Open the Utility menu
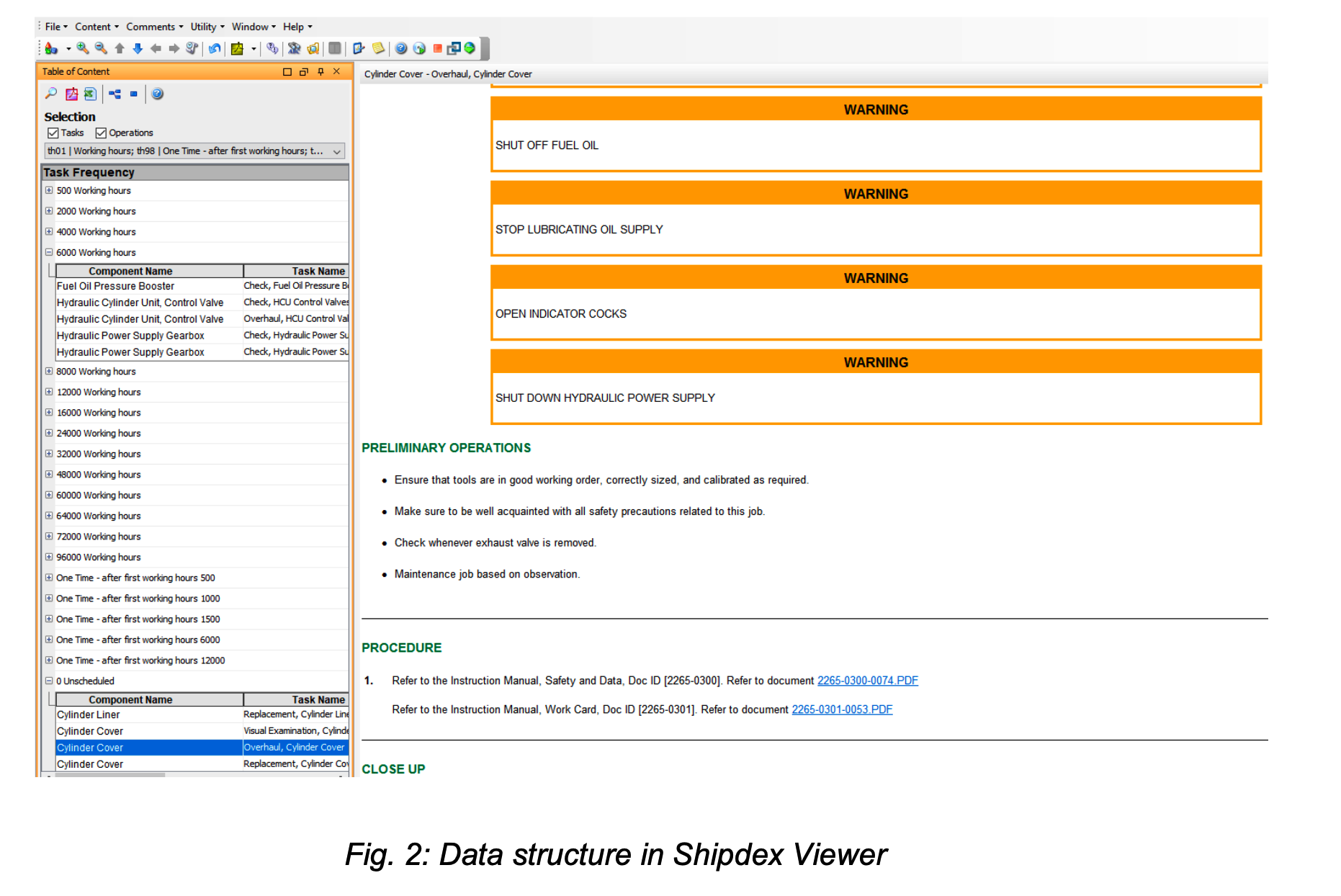This screenshot has height=896, width=1341. (207, 27)
